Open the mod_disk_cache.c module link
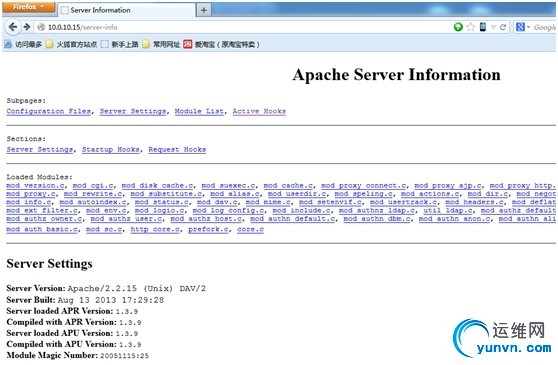 pos(157,186)
